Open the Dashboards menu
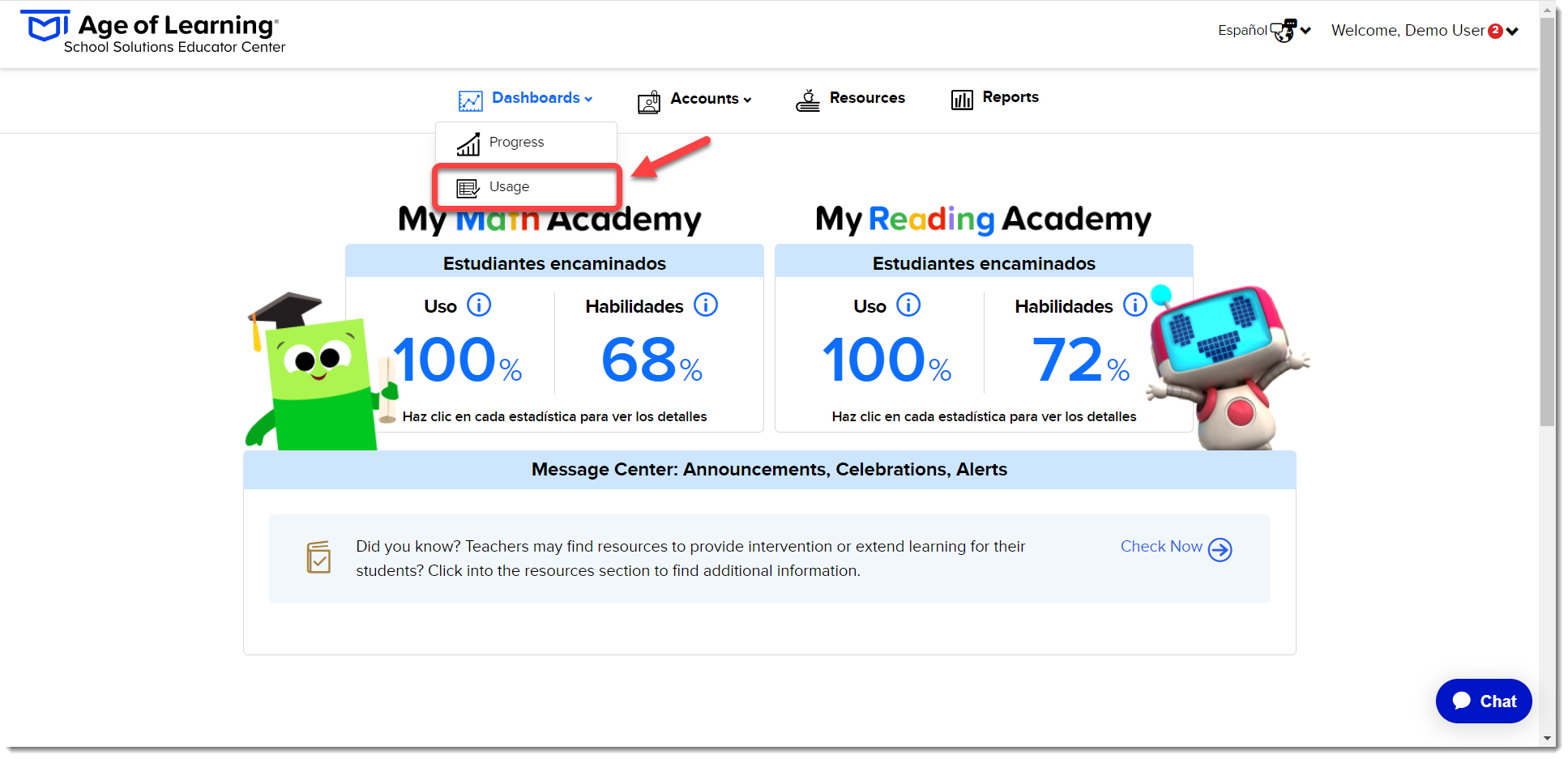1568x759 pixels. 542,98
